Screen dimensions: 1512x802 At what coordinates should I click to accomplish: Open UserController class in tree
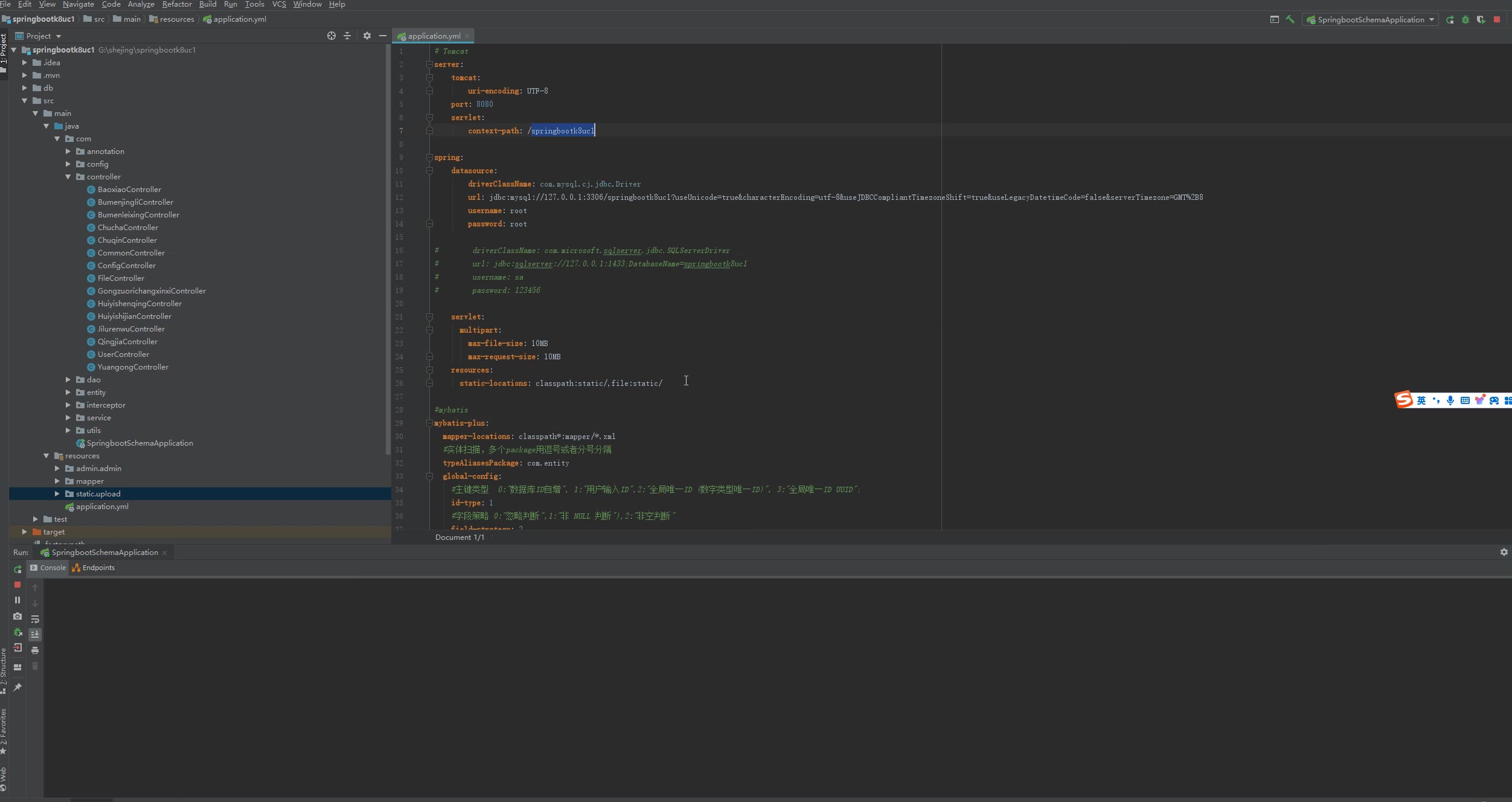123,354
